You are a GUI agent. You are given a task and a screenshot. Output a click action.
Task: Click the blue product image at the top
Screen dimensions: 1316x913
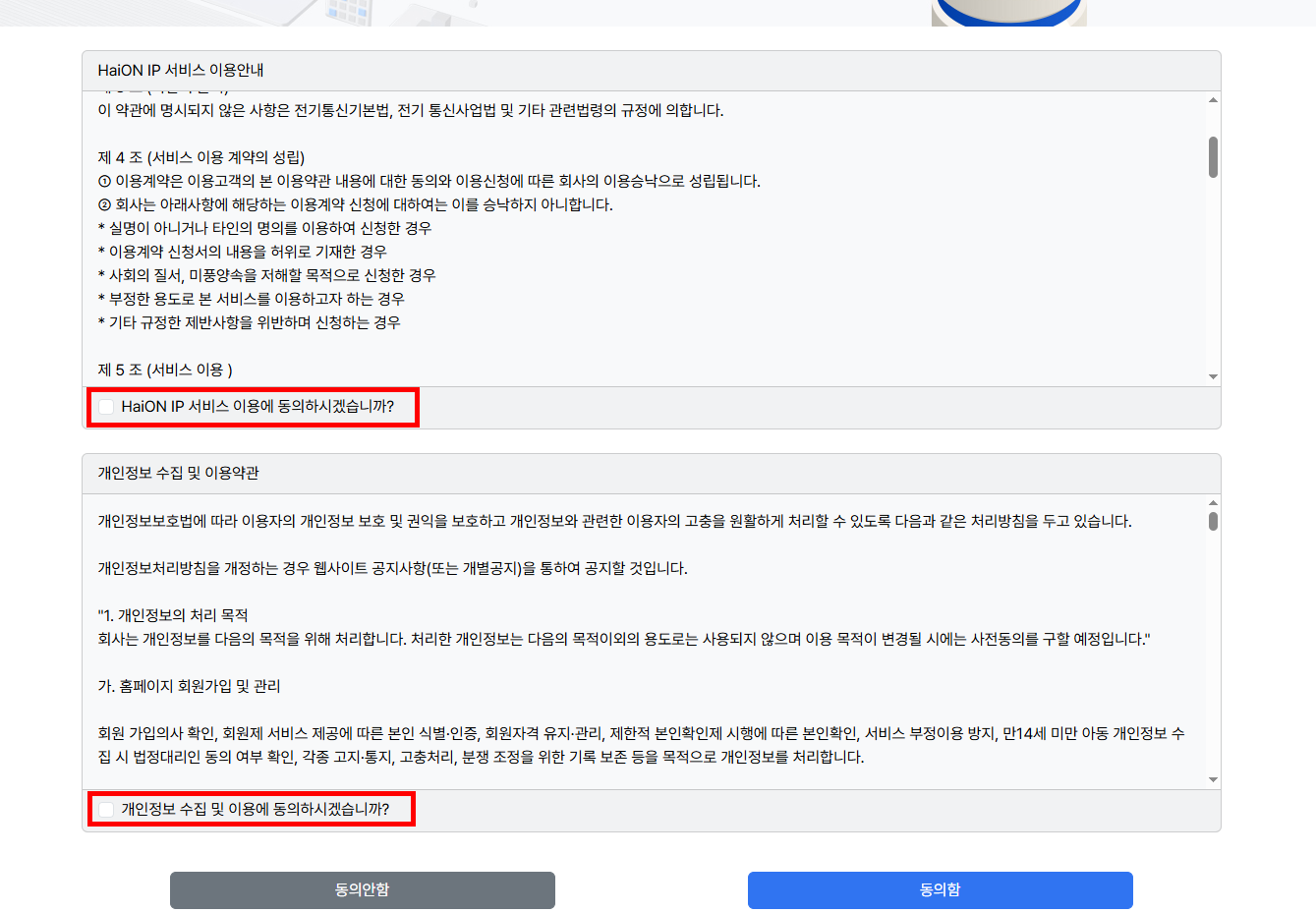point(1008,12)
